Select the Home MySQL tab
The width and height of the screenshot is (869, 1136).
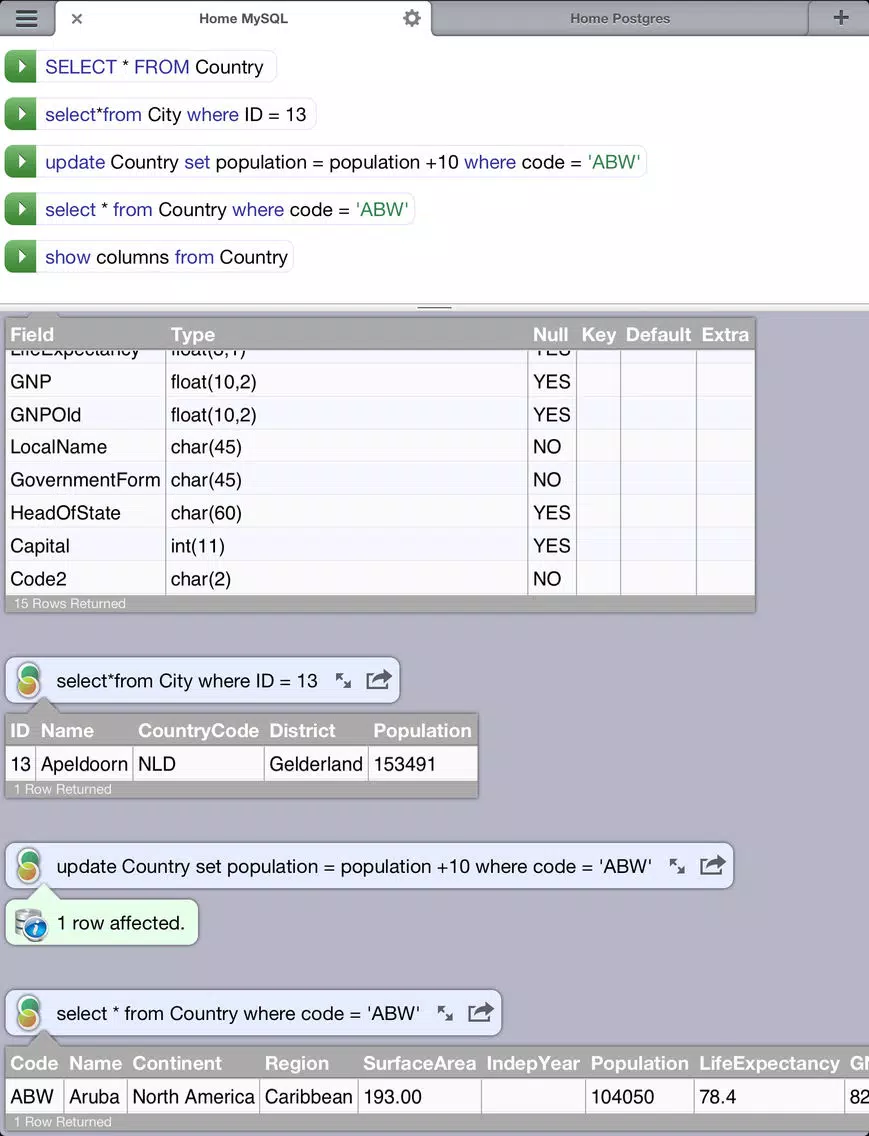244,19
